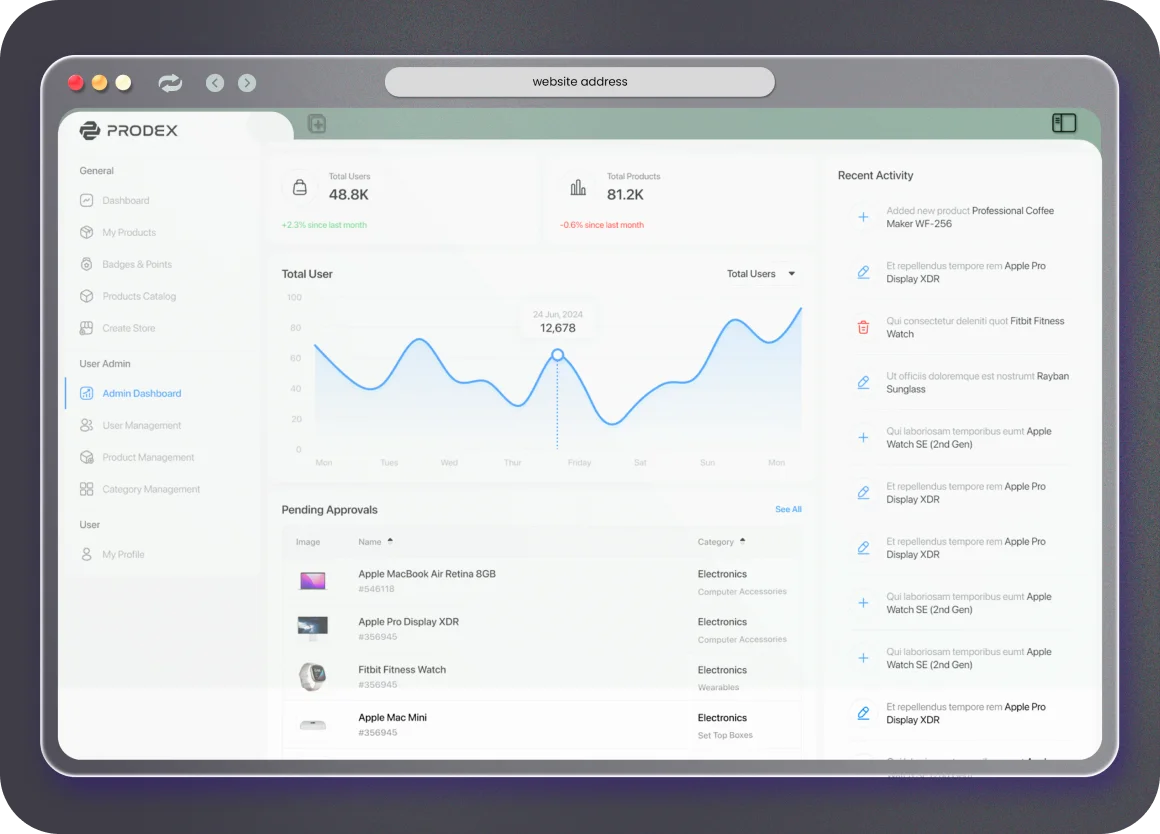Click the browser forward arrow button
This screenshot has height=834, width=1160.
(247, 83)
